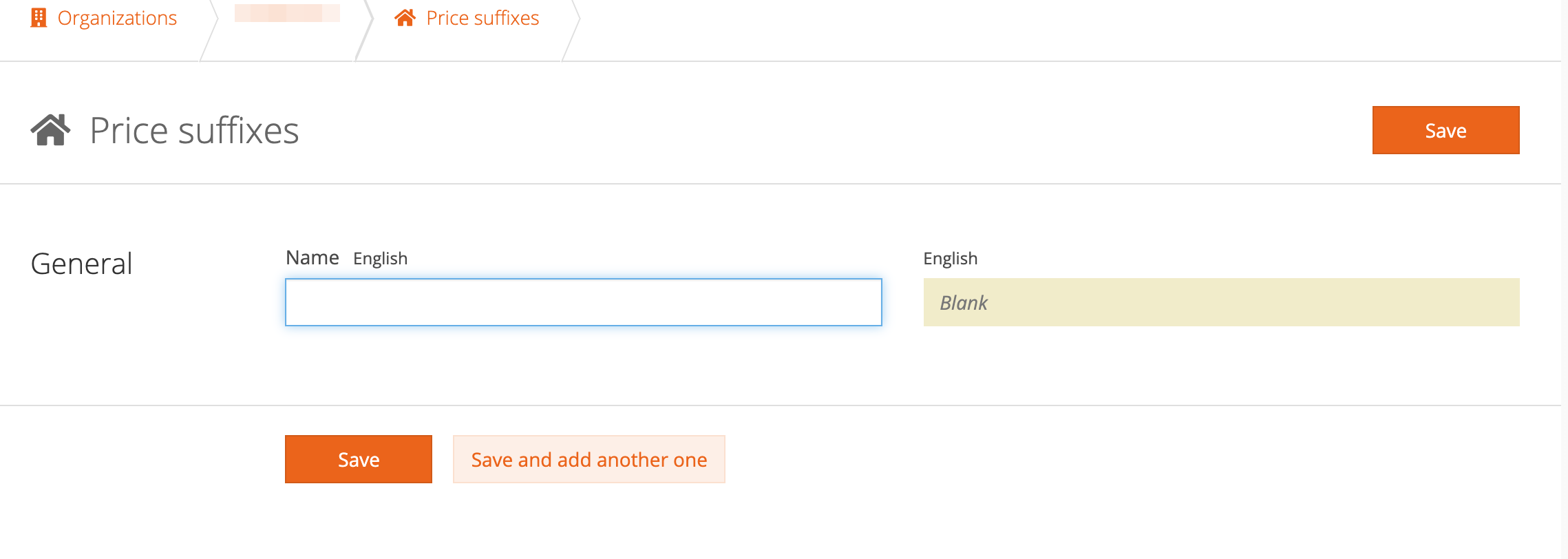The width and height of the screenshot is (1568, 559).
Task: Click the chevron right of Price suffixes breadcrumb
Action: tap(571, 30)
